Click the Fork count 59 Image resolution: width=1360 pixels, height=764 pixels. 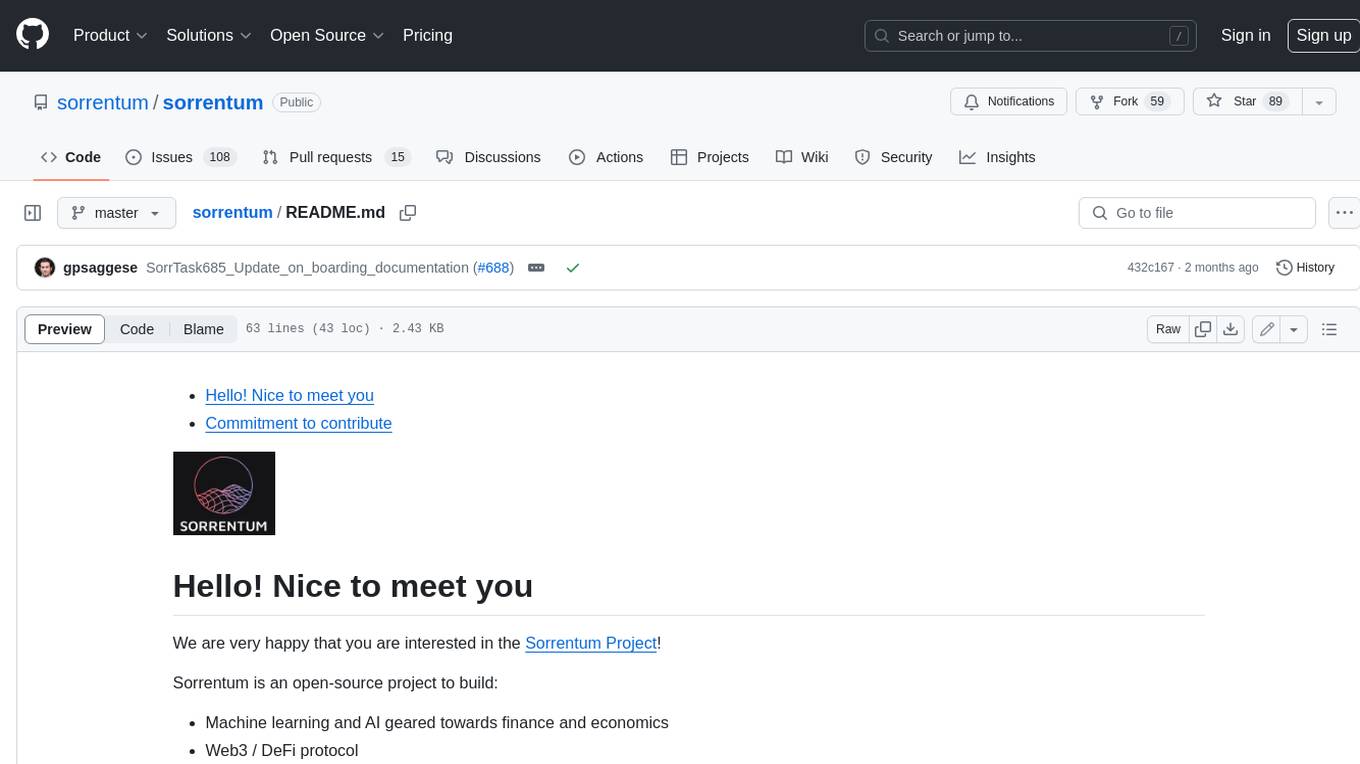1157,102
